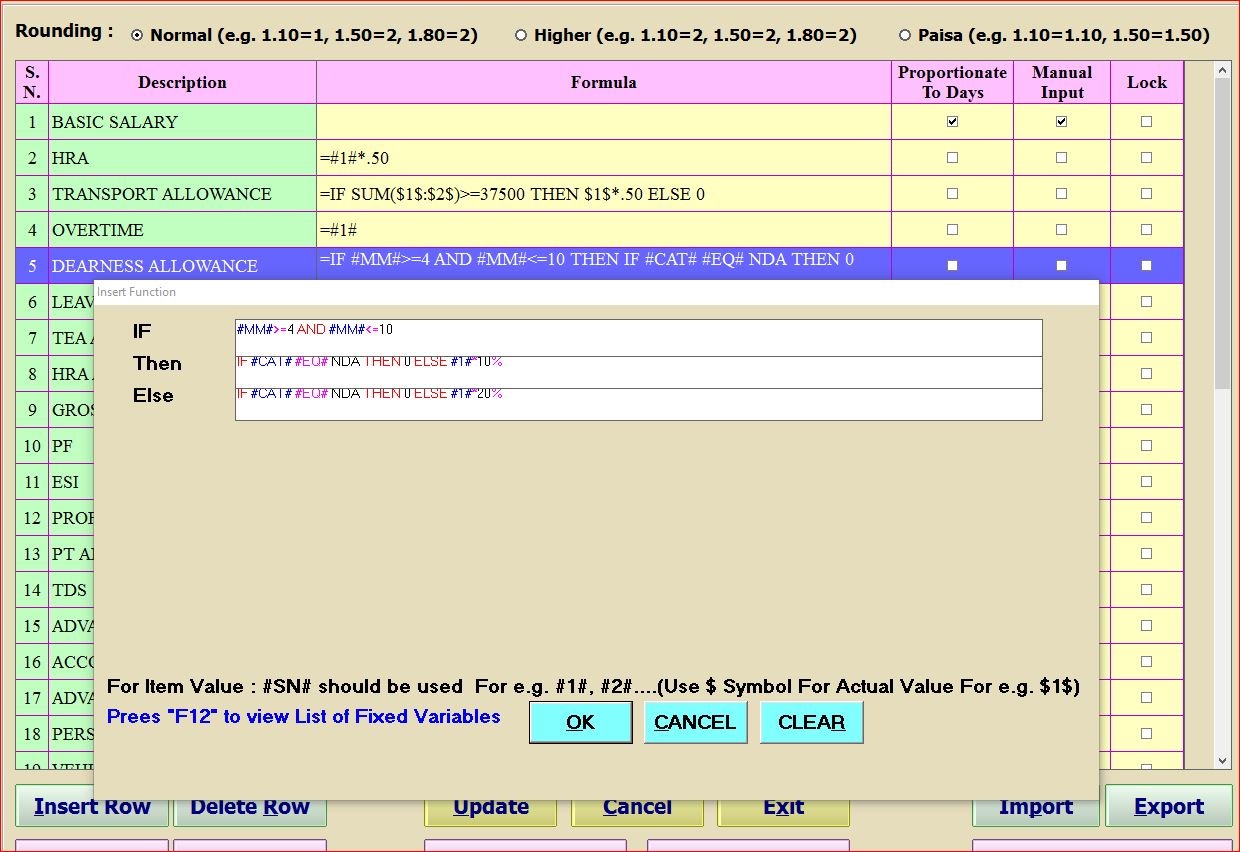Click the Export button
Viewport: 1240px width, 852px height.
[x=1168, y=807]
